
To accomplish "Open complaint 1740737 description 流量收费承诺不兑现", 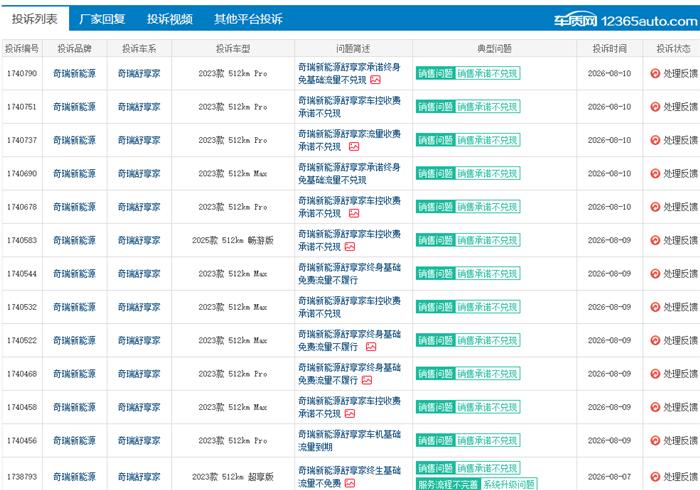I will 349,140.
